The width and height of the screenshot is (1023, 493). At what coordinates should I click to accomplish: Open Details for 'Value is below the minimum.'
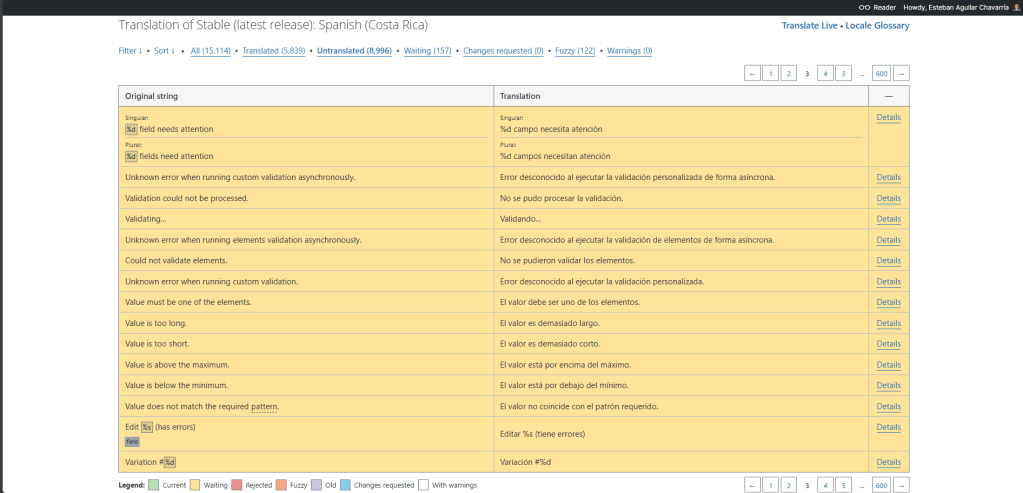tap(889, 385)
